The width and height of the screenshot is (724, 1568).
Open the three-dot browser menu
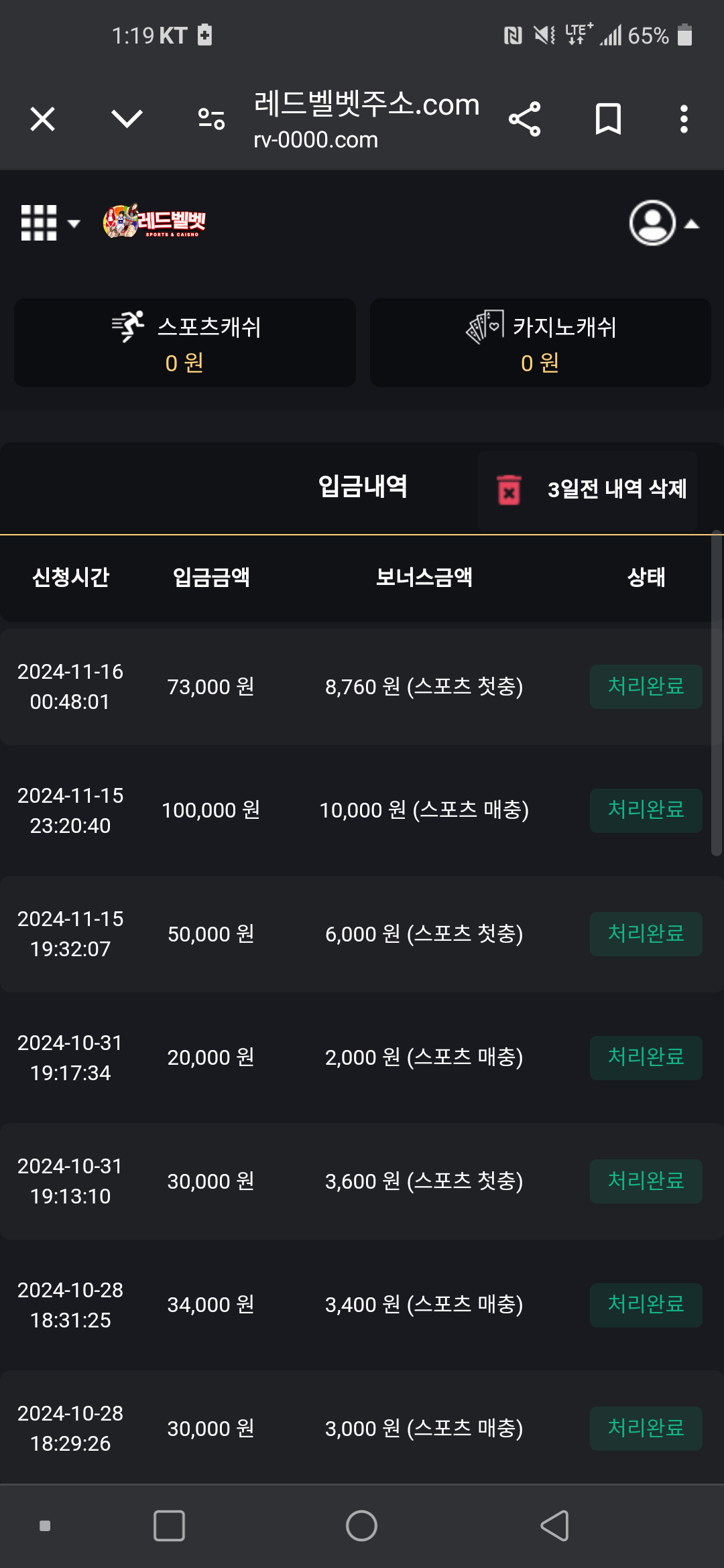click(x=684, y=119)
